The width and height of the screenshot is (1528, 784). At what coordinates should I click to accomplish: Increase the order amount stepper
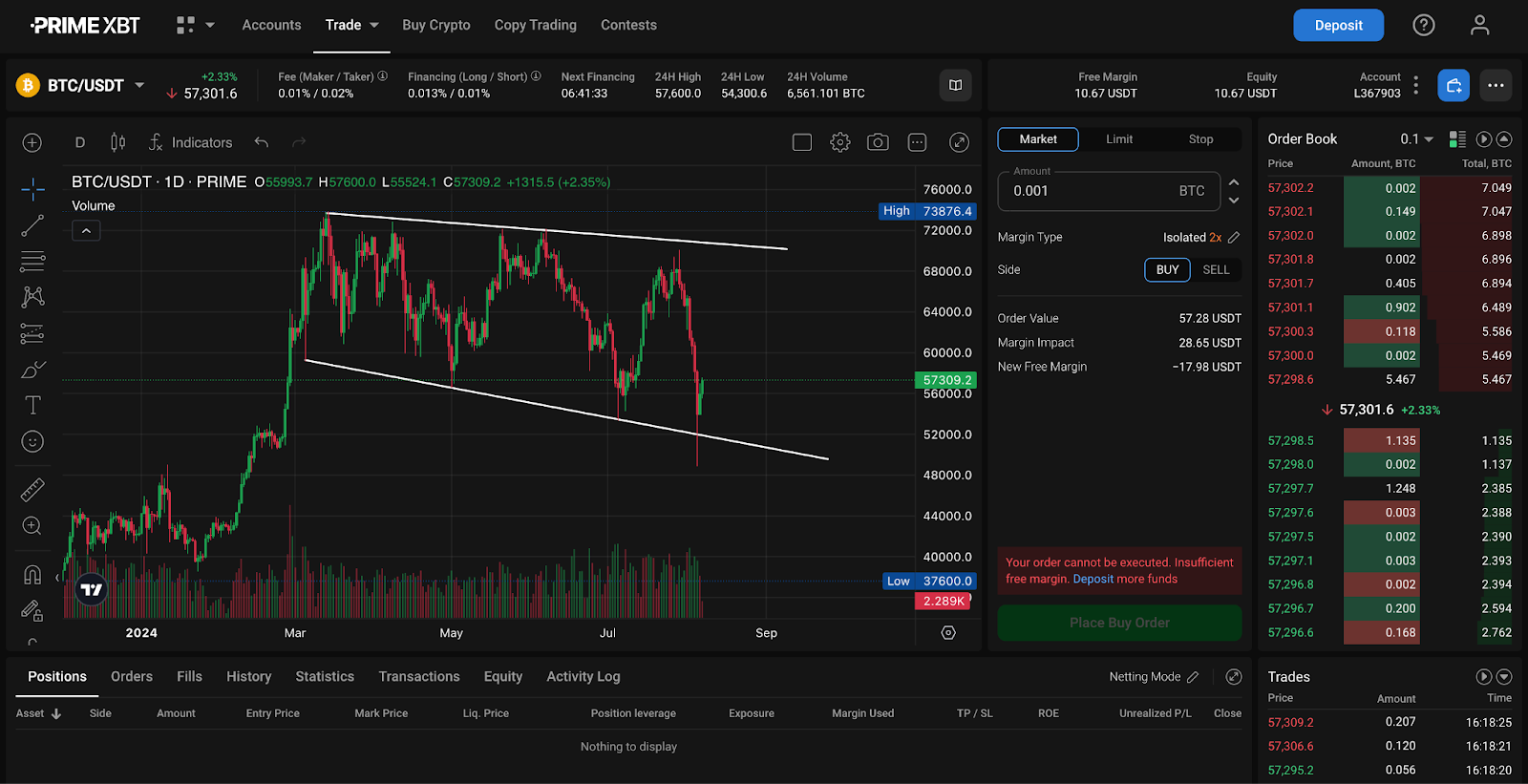[x=1234, y=181]
